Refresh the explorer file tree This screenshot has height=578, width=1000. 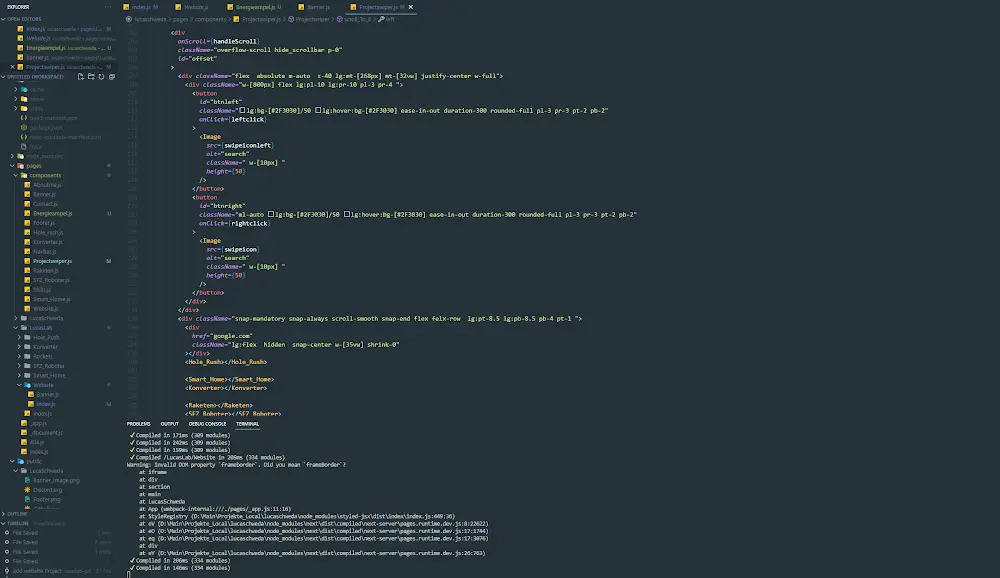[x=100, y=76]
